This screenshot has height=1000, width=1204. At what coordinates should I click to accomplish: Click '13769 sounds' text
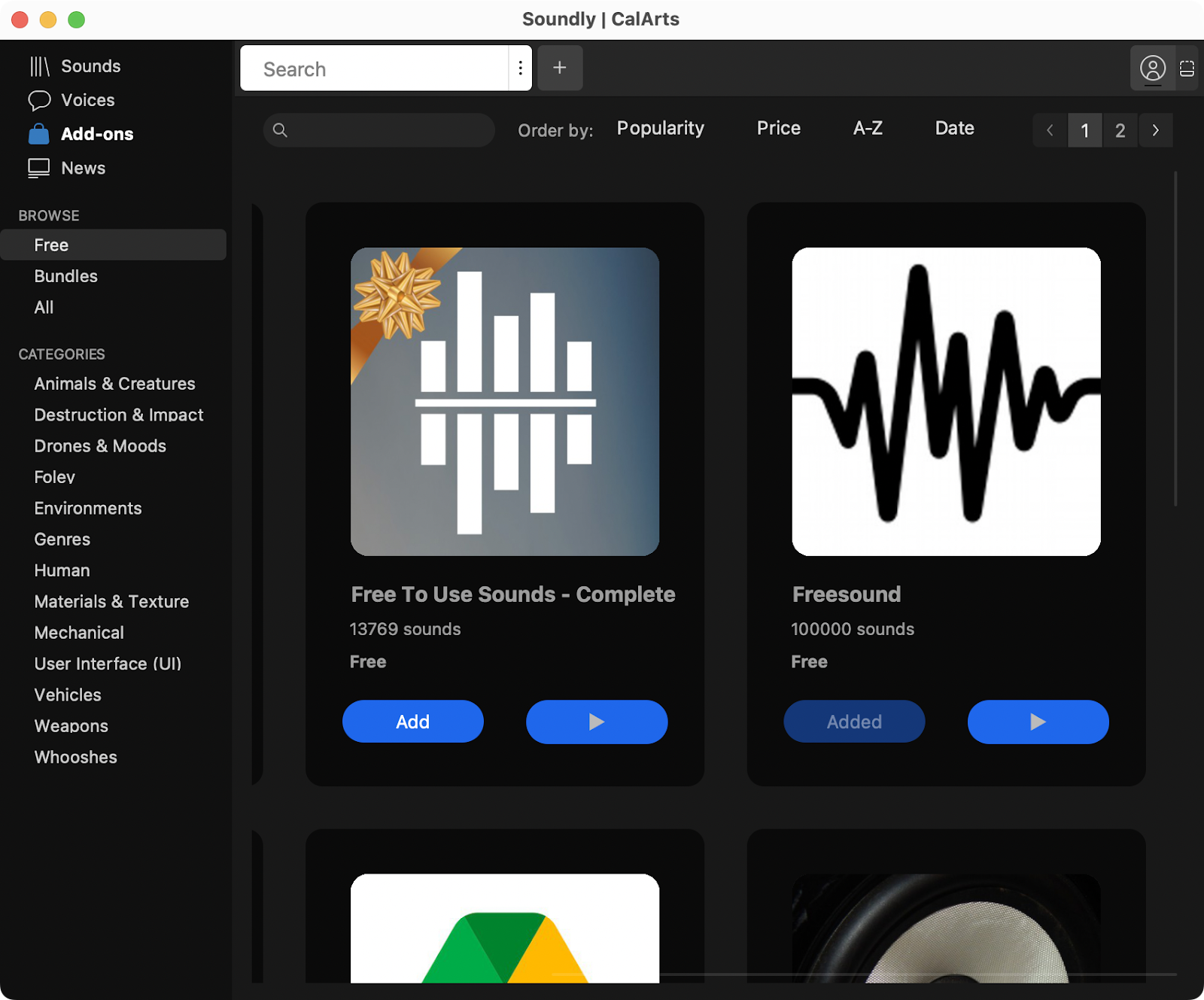(405, 629)
